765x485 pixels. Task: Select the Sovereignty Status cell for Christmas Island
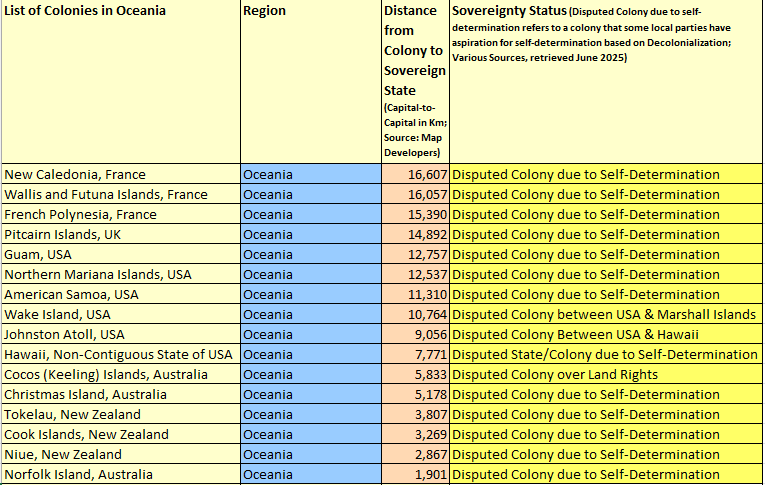pos(606,394)
